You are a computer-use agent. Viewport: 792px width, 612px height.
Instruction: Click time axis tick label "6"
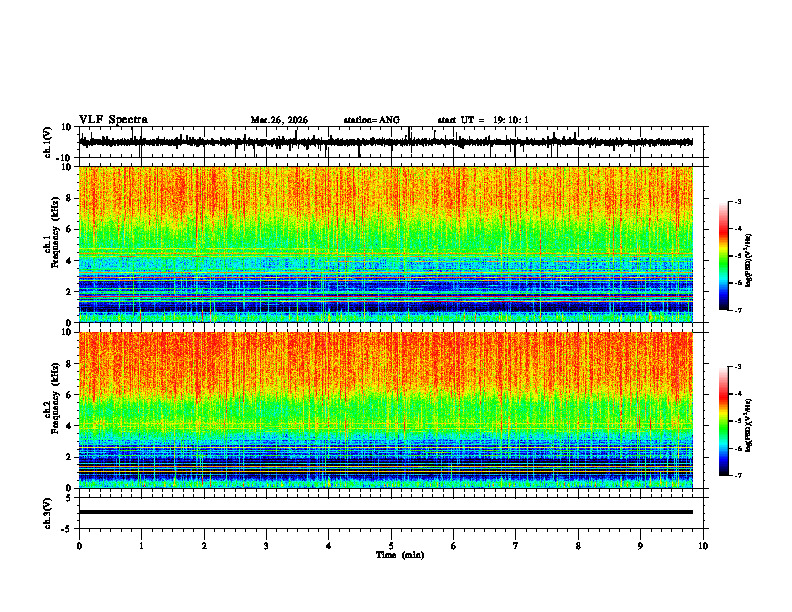[x=454, y=546]
